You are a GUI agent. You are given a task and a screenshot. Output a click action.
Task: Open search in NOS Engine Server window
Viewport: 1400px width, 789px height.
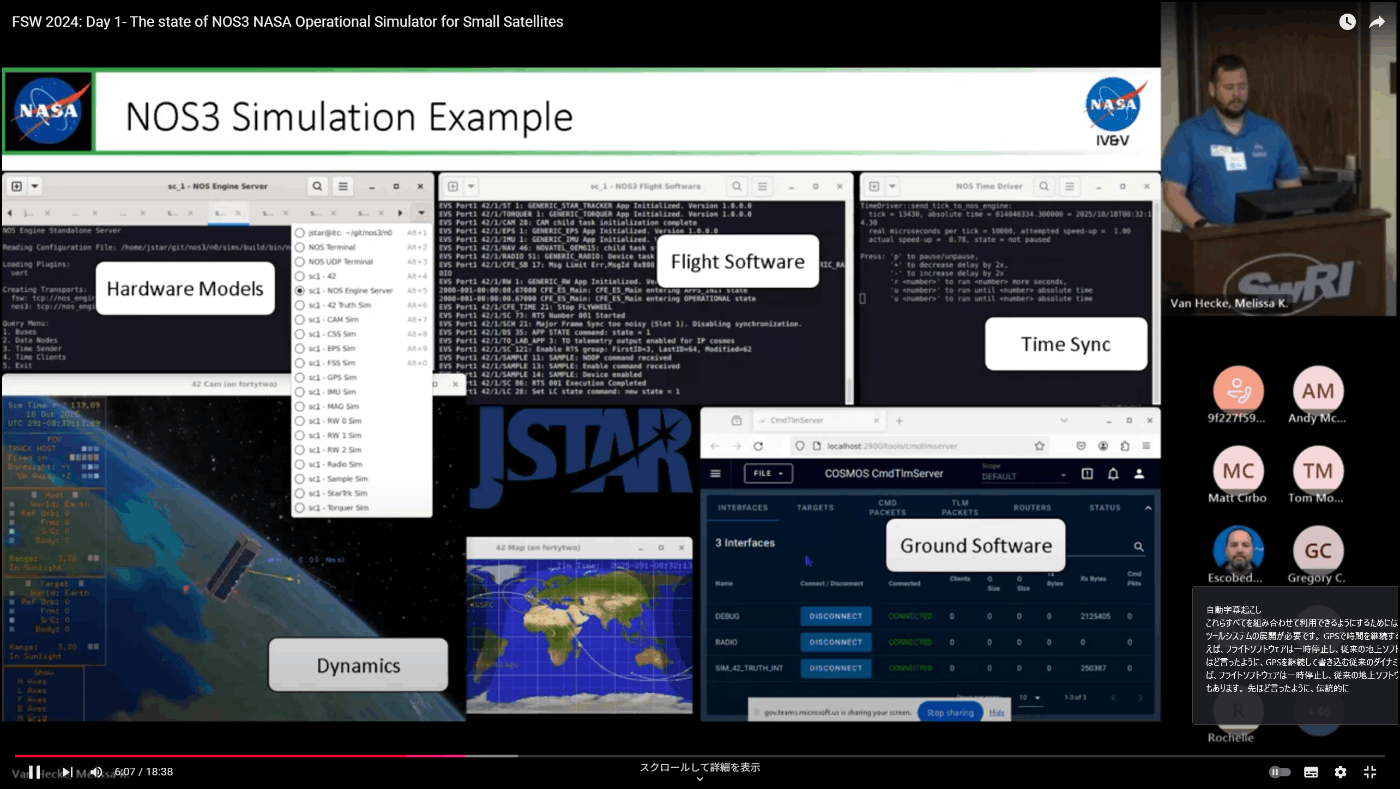(x=317, y=186)
